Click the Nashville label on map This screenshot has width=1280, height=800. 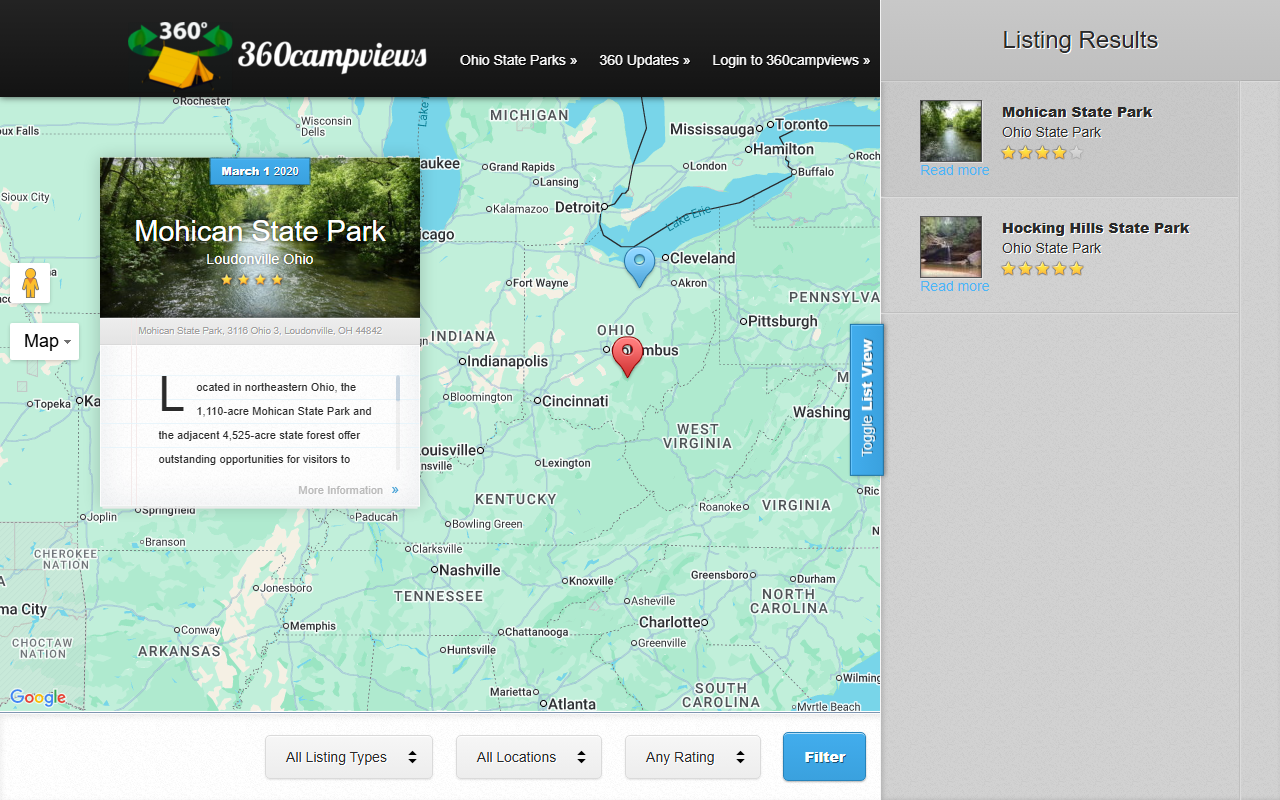pos(470,570)
